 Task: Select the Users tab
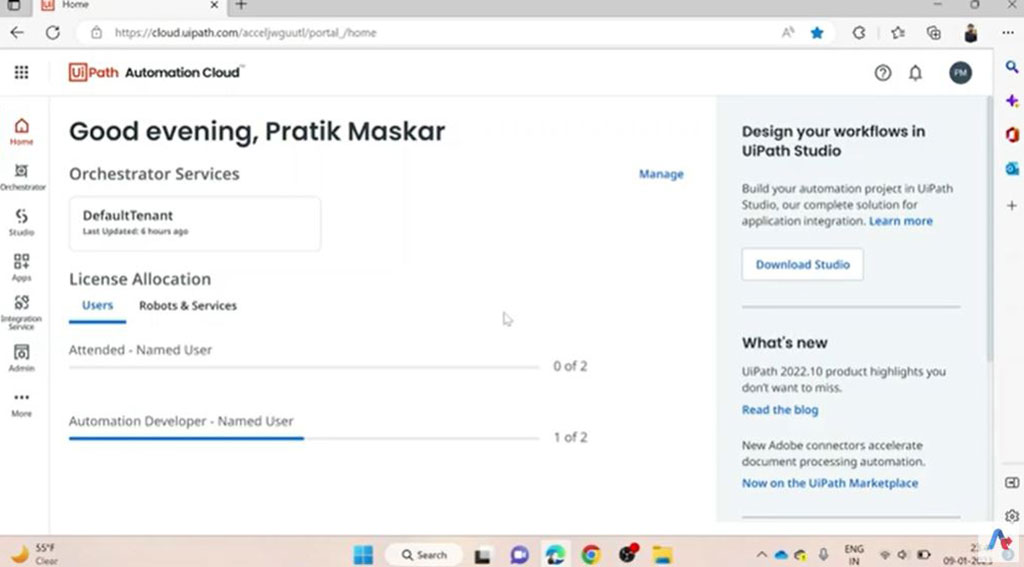pyautogui.click(x=97, y=306)
